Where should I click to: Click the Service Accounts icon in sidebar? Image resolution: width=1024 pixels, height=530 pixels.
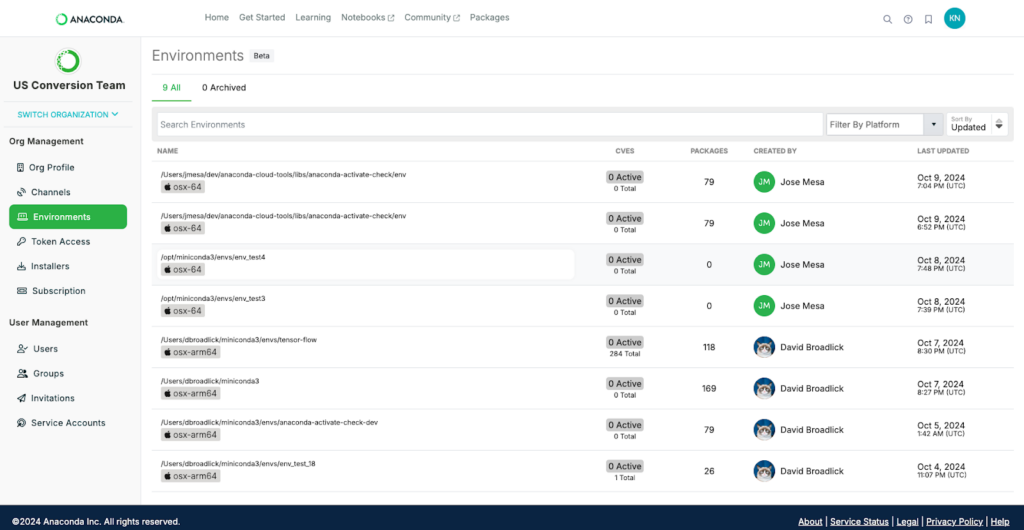[x=21, y=423]
